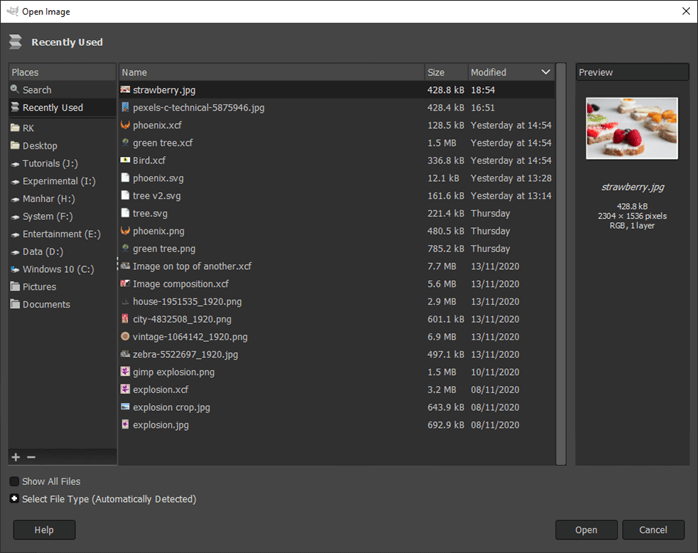
Task: Click the Preview panel header
Action: click(x=632, y=72)
